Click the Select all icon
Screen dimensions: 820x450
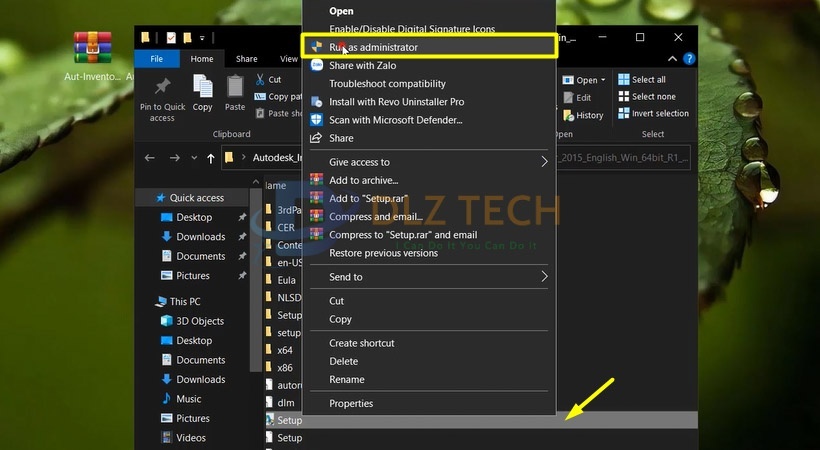(624, 80)
